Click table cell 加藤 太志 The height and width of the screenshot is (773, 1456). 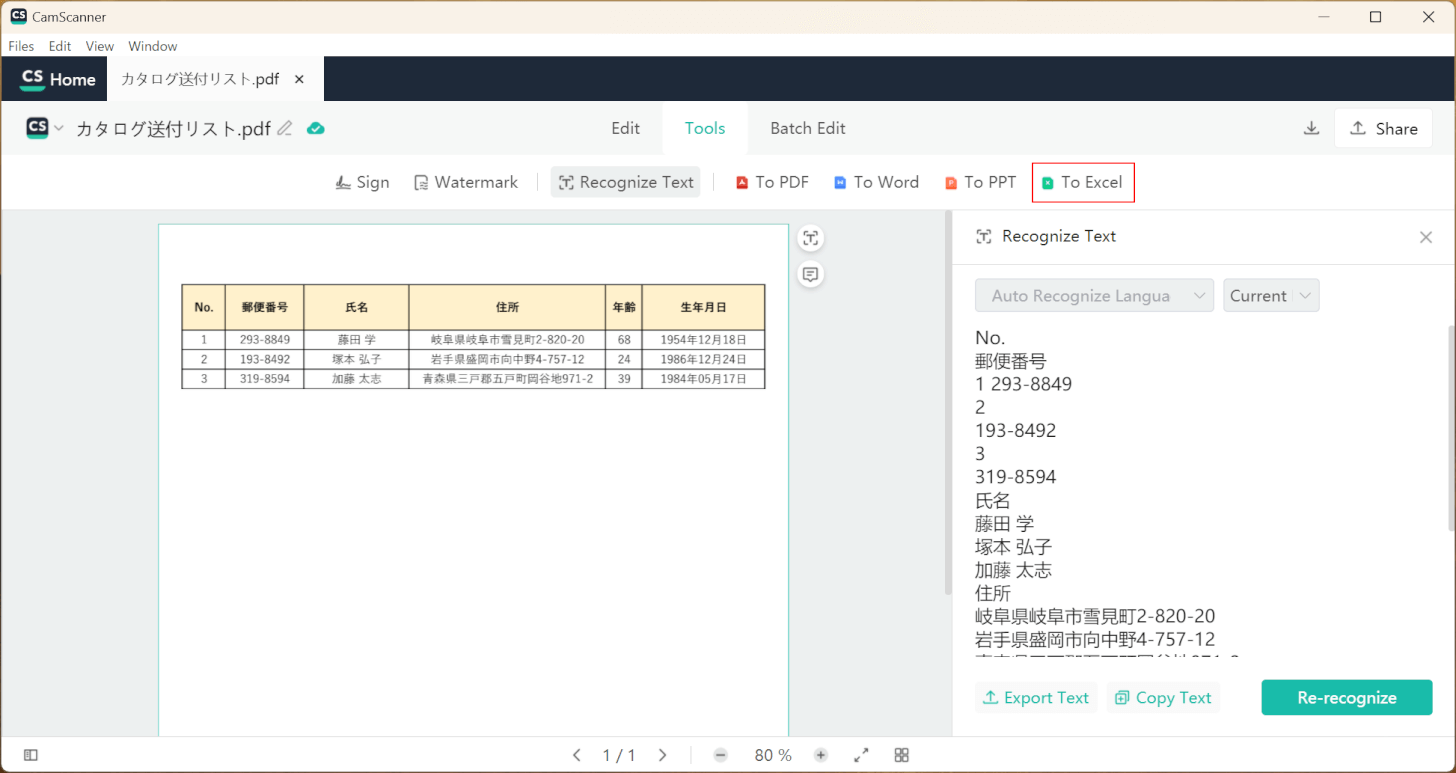356,379
